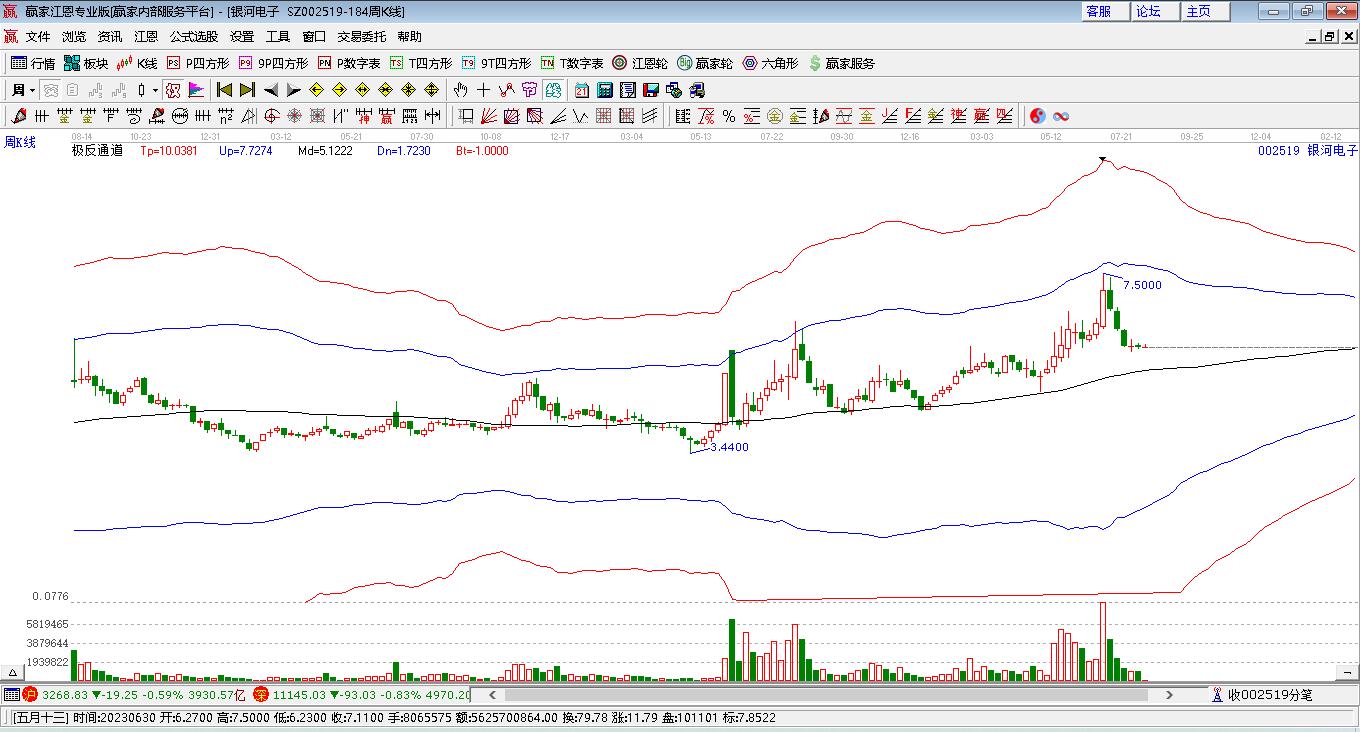Click the 7.5000 high price marker label

[1142, 285]
